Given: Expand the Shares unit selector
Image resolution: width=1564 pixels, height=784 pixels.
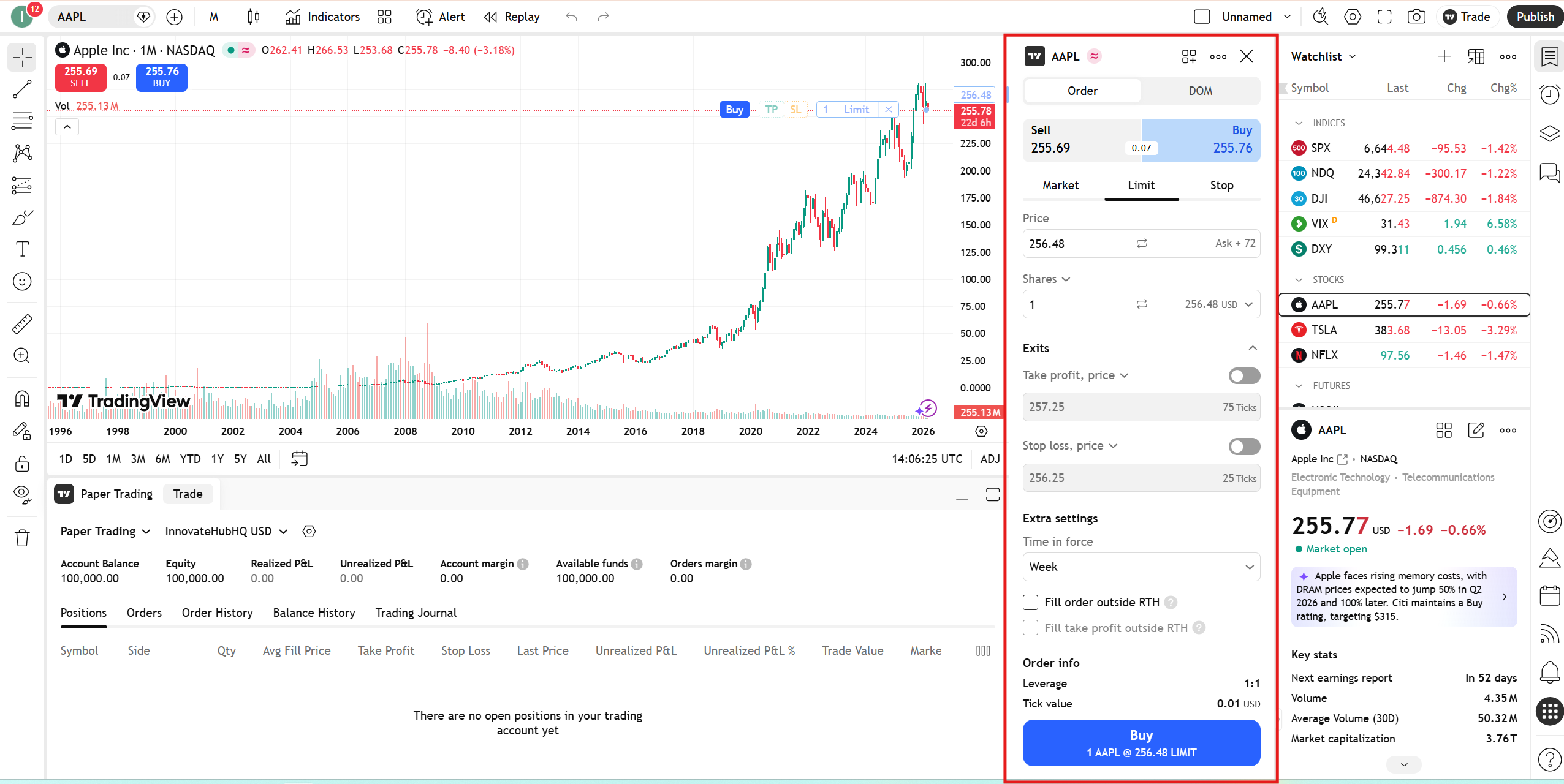Looking at the screenshot, I should (x=1065, y=279).
